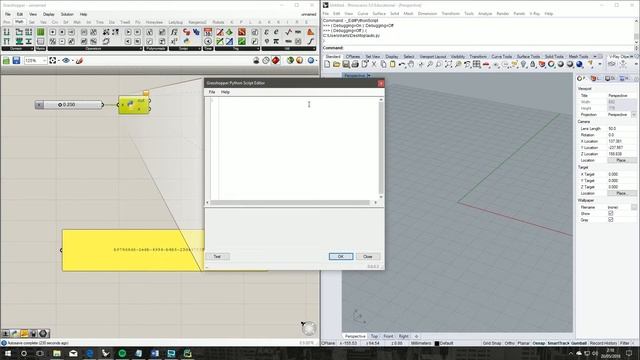Open the Mail app on the taskbar
The width and height of the screenshot is (640, 360).
[73, 353]
